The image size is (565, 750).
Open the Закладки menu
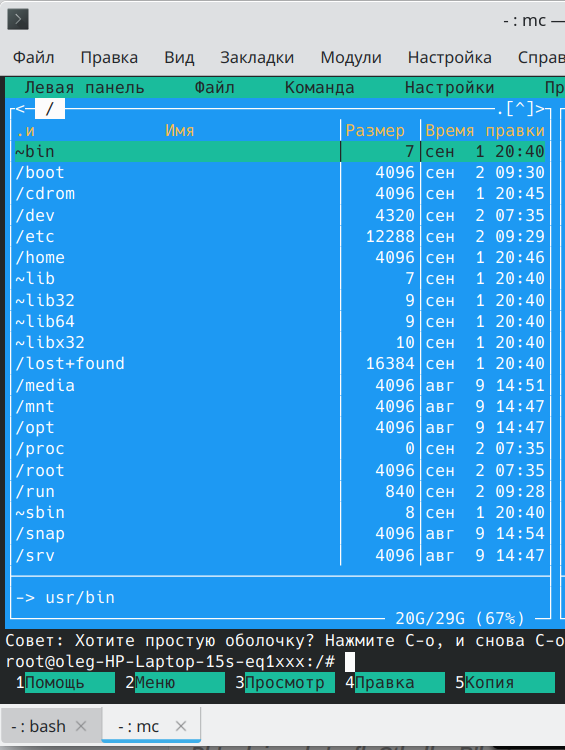pyautogui.click(x=257, y=57)
